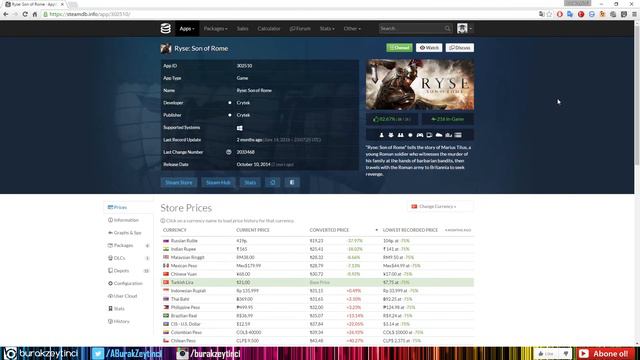Click the icon beside Last Change Number
The height and width of the screenshot is (360, 640).
point(229,152)
